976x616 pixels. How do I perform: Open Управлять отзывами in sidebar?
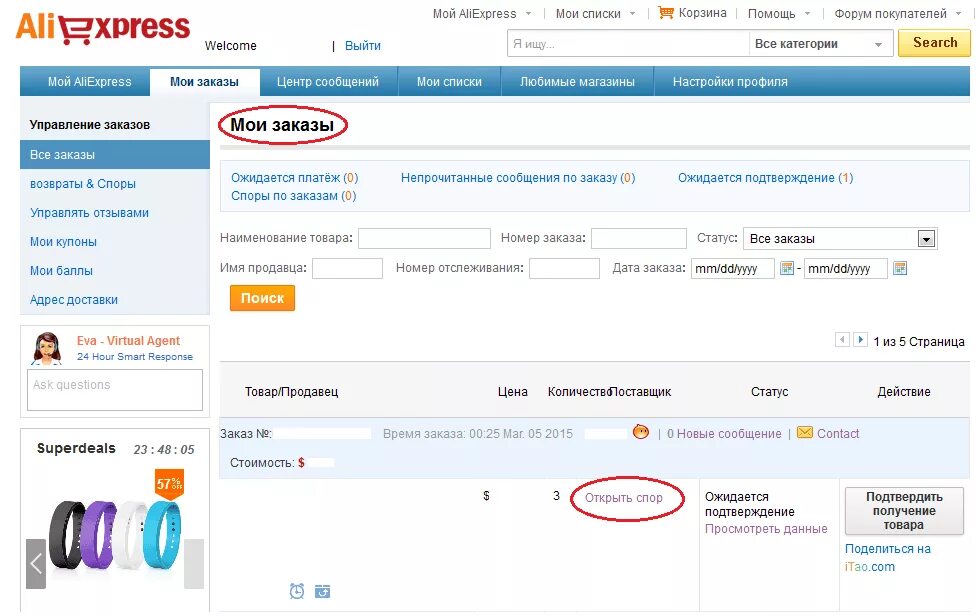tap(90, 213)
